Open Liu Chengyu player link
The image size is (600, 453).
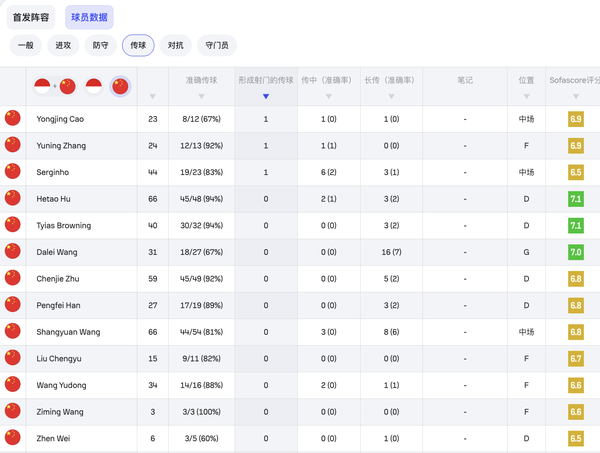59,358
